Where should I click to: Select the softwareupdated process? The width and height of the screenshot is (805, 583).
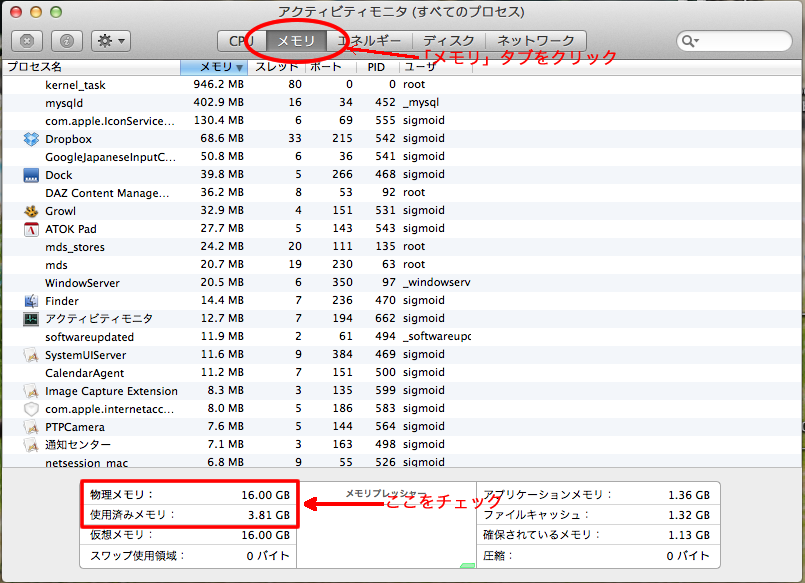401,337
